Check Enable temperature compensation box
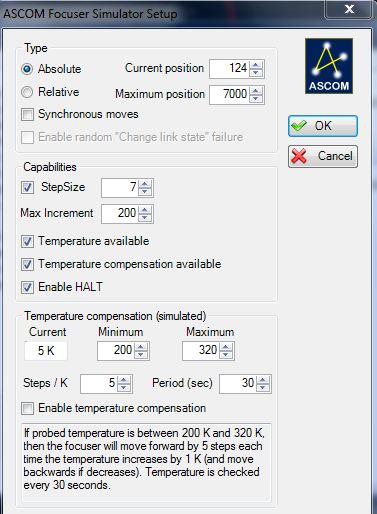The height and width of the screenshot is (514, 377). click(x=27, y=408)
